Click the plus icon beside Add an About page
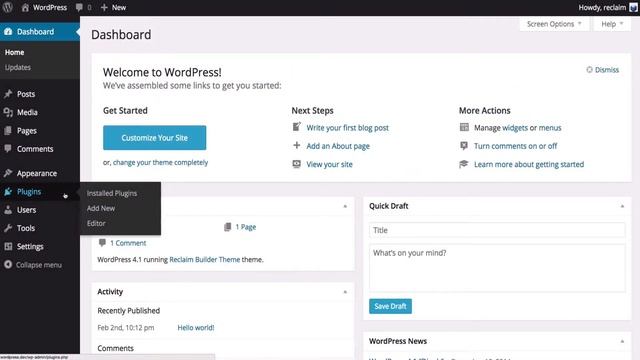The image size is (640, 360). click(297, 145)
